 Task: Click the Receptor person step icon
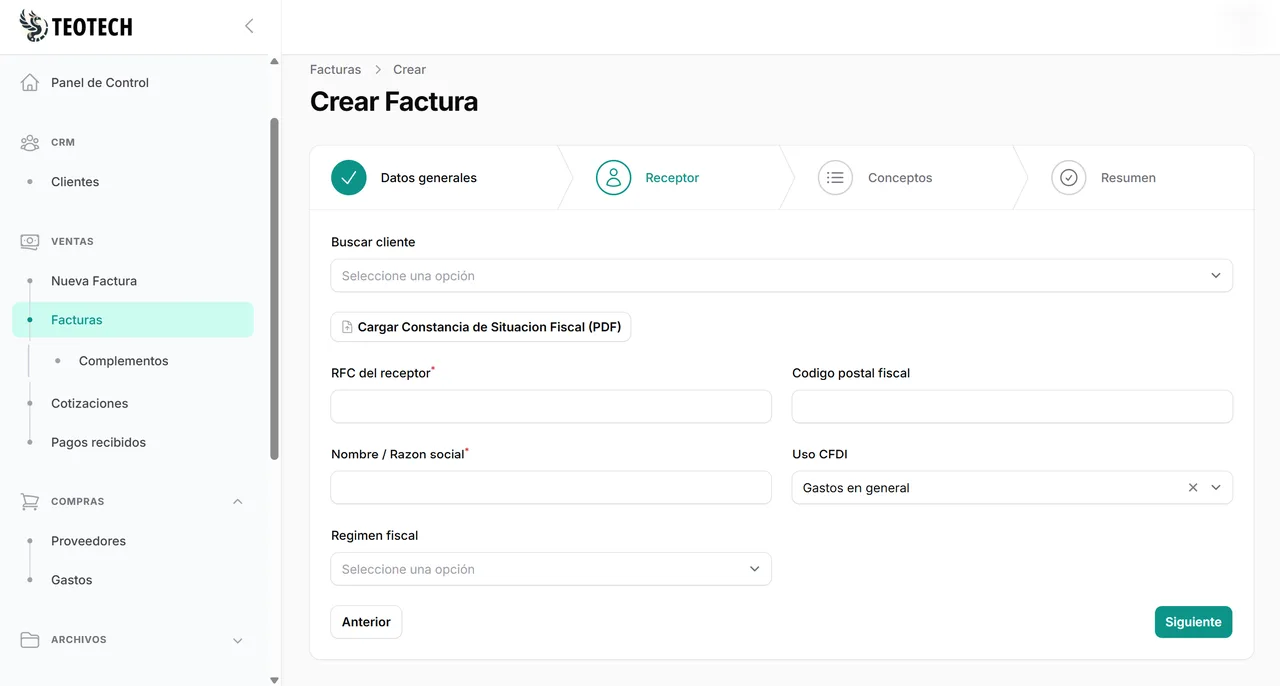tap(613, 178)
